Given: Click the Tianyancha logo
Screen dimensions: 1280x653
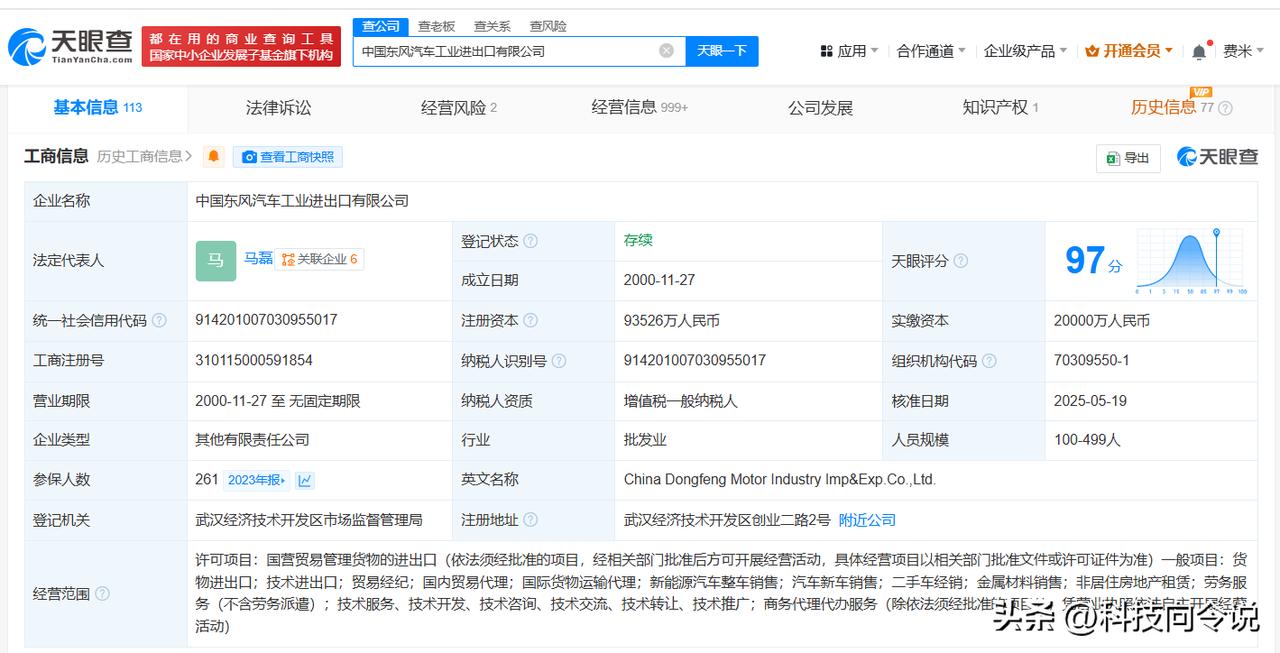Looking at the screenshot, I should [70, 46].
